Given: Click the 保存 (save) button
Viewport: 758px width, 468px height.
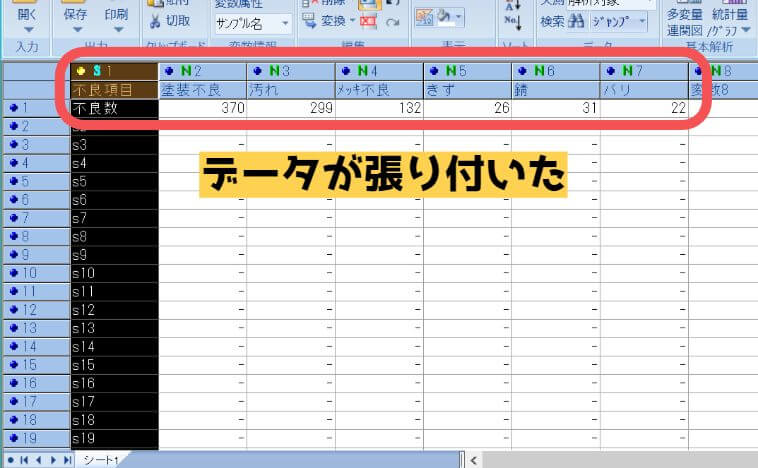Looking at the screenshot, I should 75,14.
